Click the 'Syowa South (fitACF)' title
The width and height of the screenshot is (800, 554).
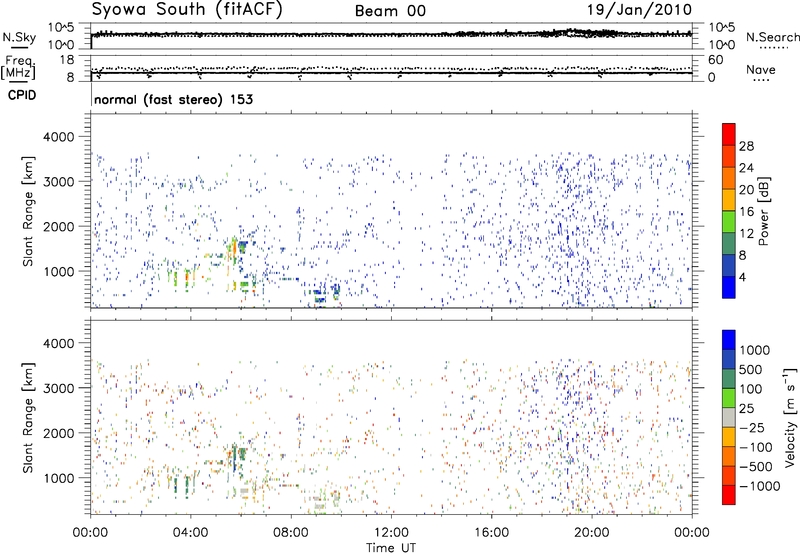(187, 9)
